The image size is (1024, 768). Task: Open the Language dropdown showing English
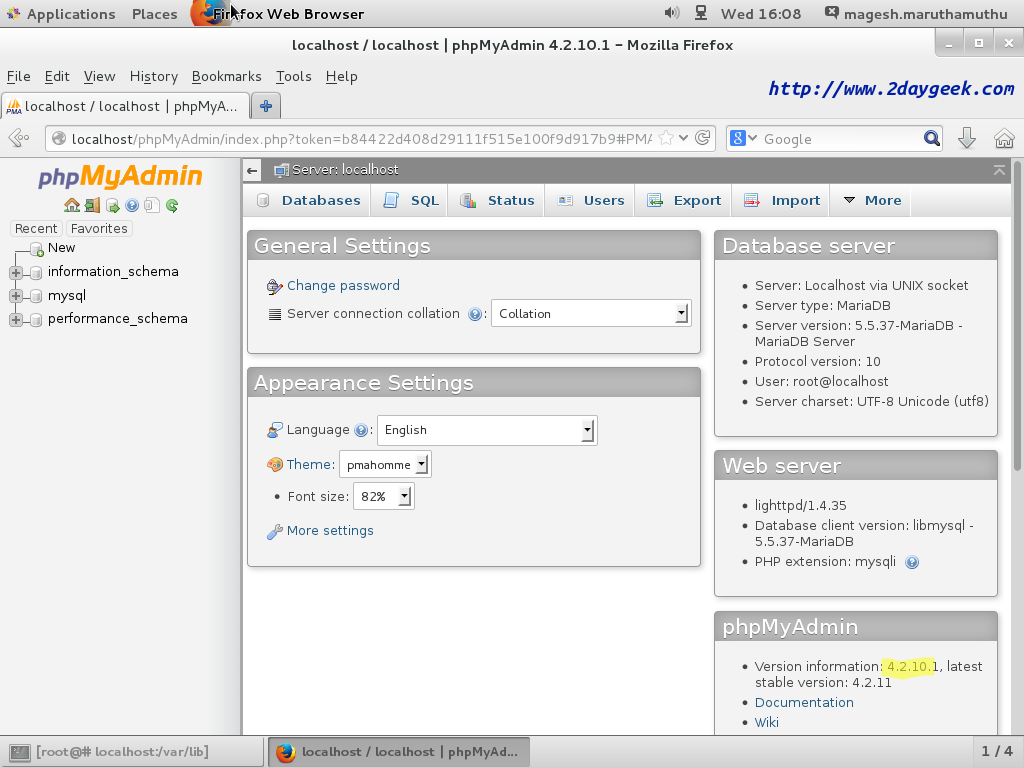(487, 430)
